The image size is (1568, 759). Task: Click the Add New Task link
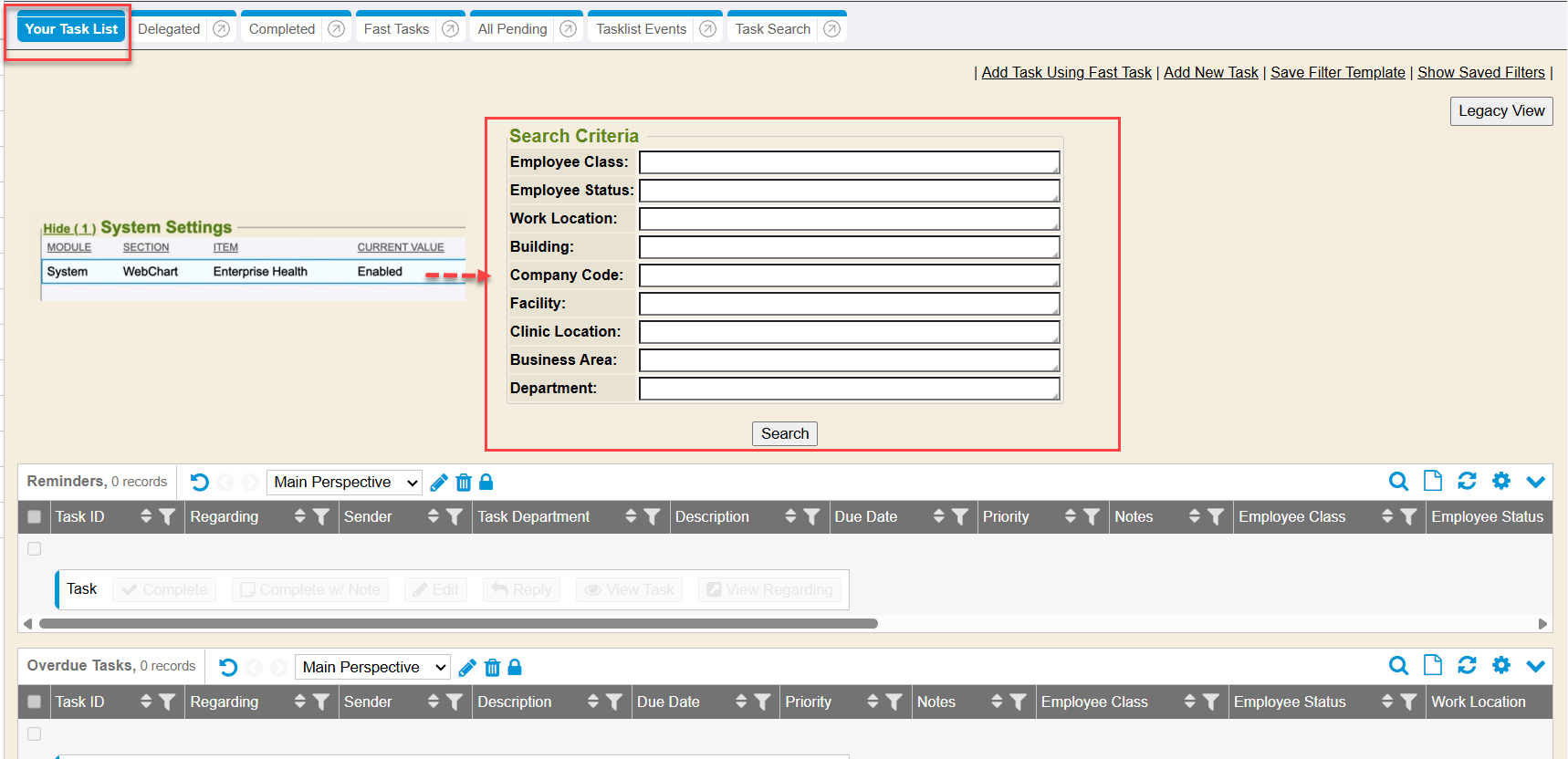coord(1210,73)
